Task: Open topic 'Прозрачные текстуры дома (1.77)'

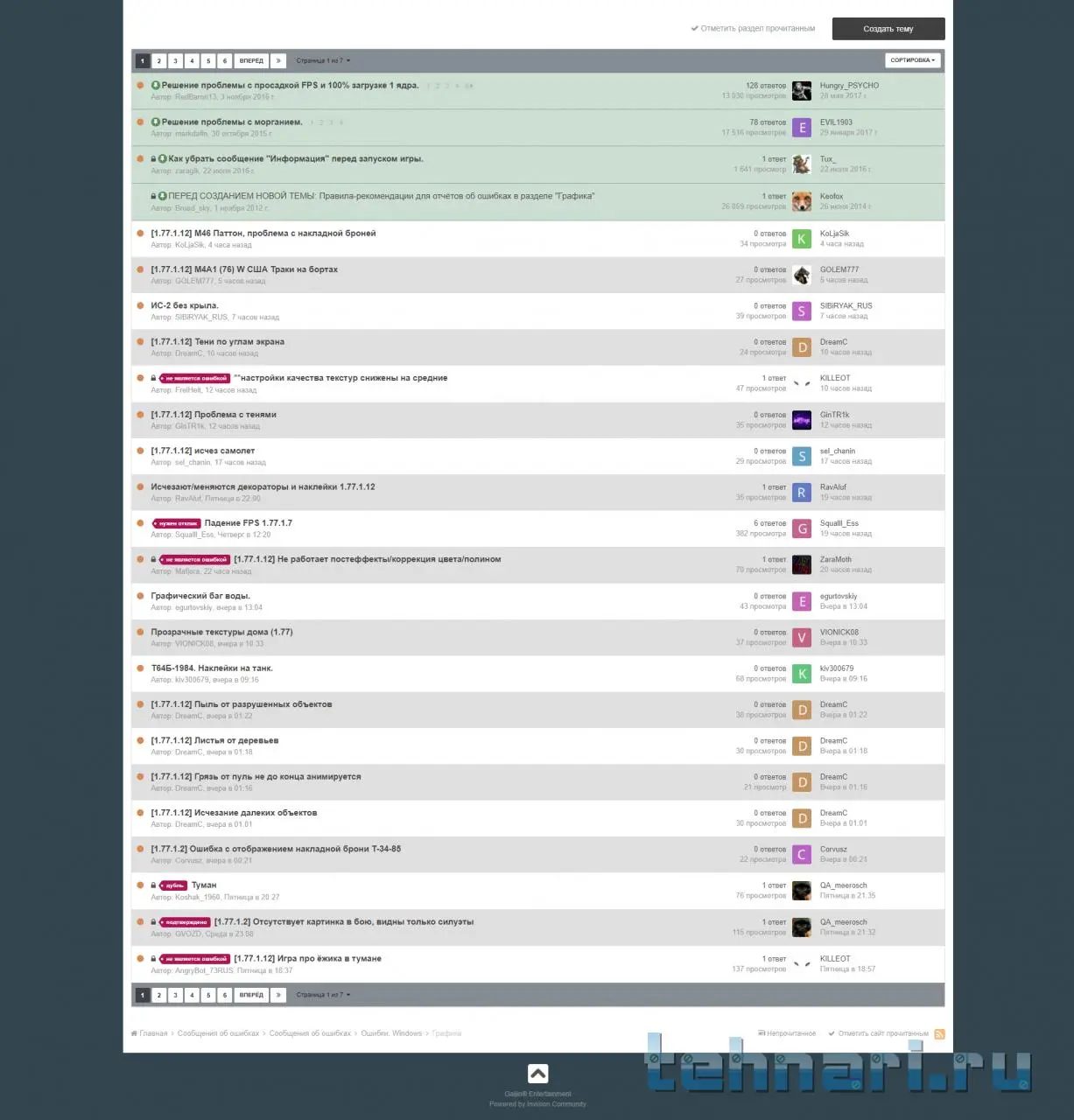Action: [x=221, y=633]
